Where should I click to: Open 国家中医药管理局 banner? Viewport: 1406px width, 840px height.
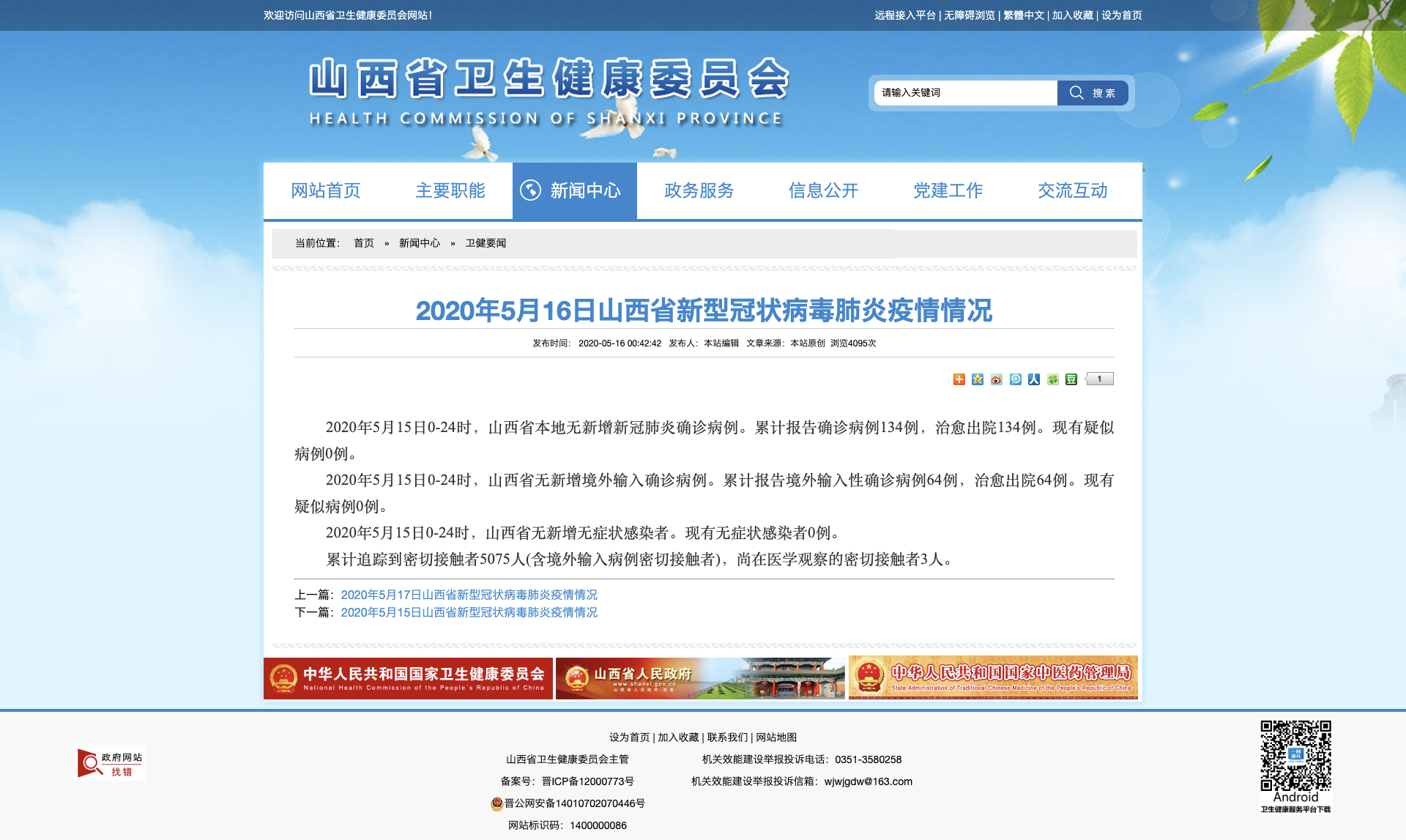(993, 677)
